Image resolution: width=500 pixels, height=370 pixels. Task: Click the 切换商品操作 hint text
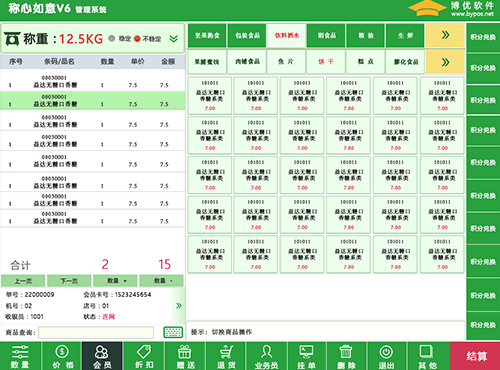[232, 332]
